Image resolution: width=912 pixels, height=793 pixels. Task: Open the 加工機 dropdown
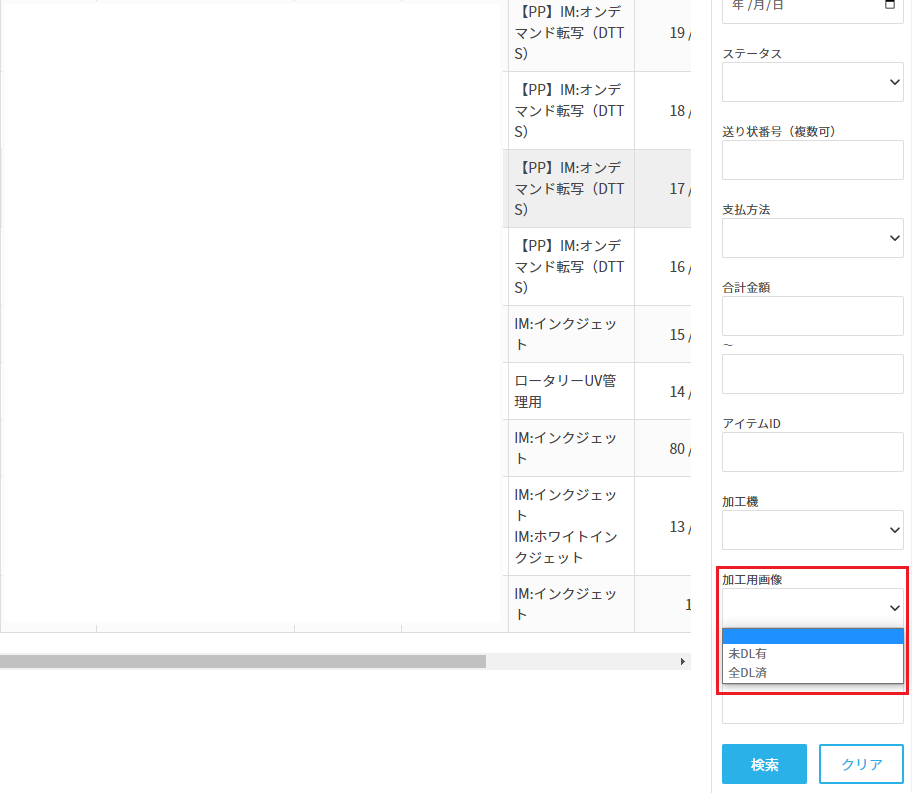click(812, 530)
